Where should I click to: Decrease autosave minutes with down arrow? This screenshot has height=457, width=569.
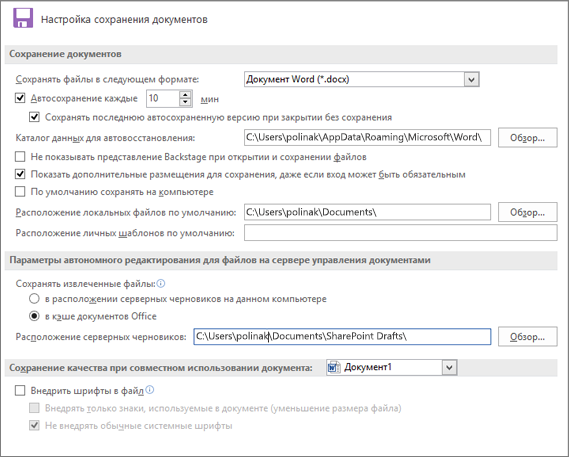point(185,102)
